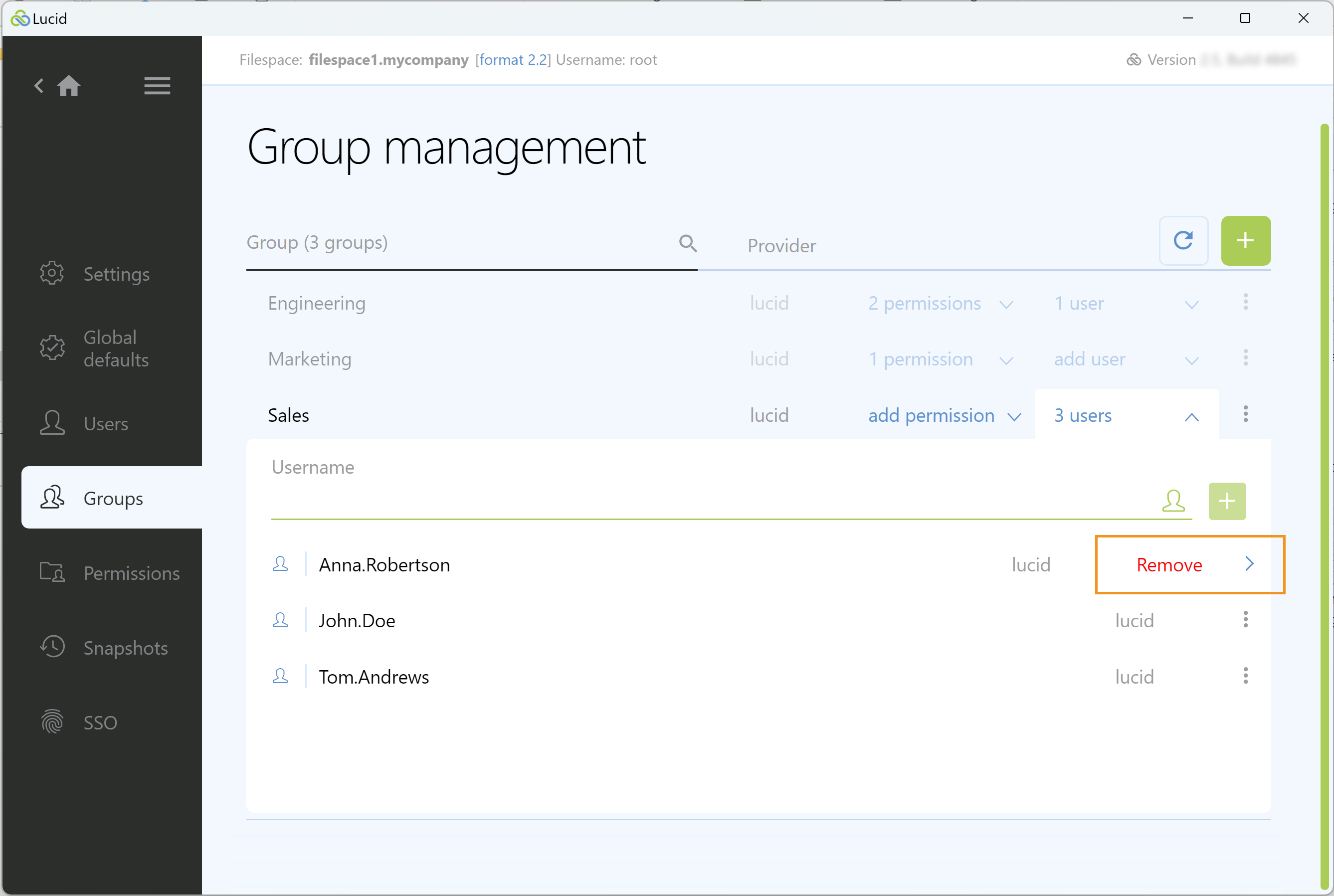This screenshot has width=1334, height=896.
Task: Click the Global defaults badge icon
Action: [x=52, y=348]
